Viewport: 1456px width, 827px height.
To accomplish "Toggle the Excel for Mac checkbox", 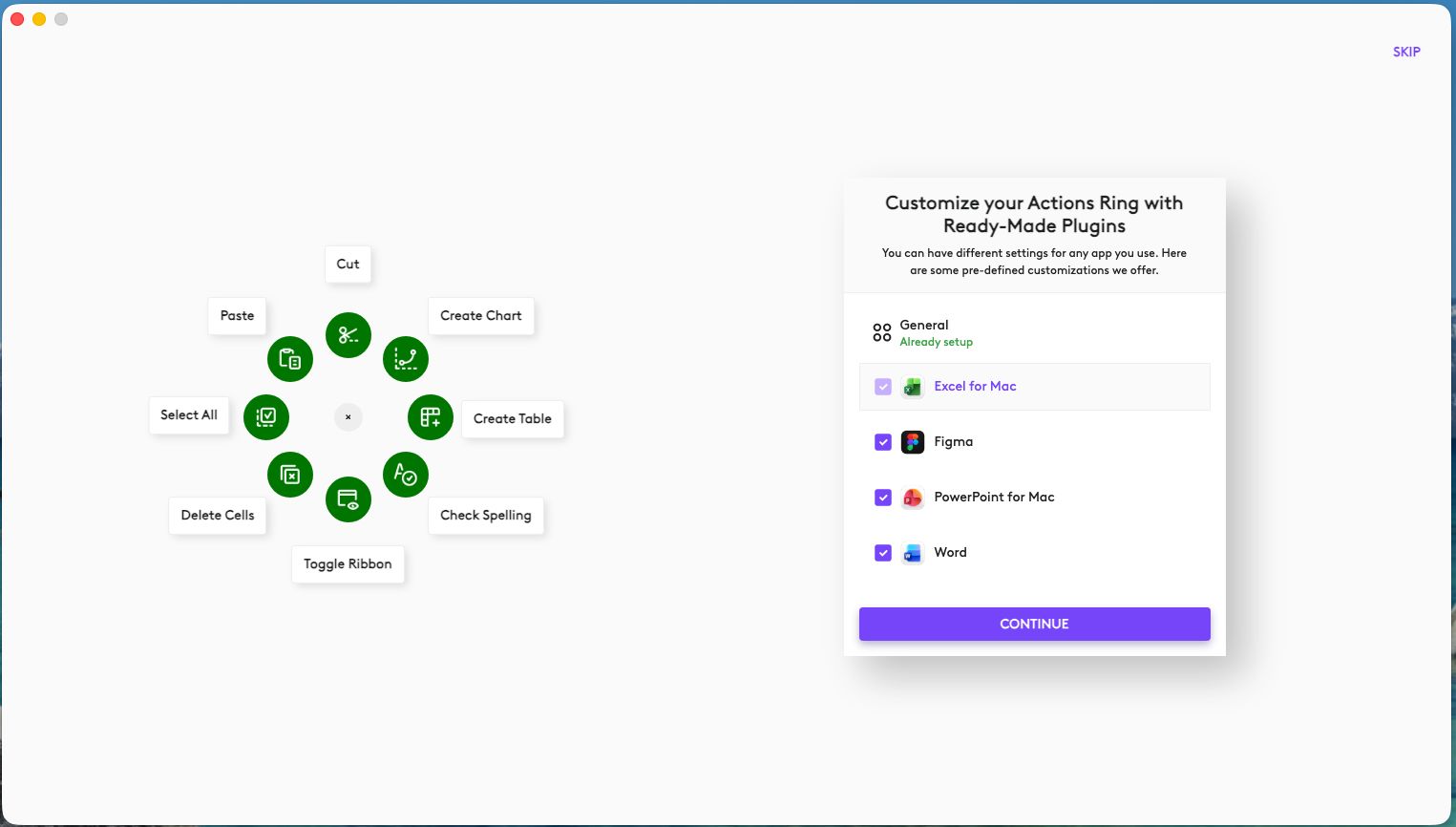I will pyautogui.click(x=883, y=387).
